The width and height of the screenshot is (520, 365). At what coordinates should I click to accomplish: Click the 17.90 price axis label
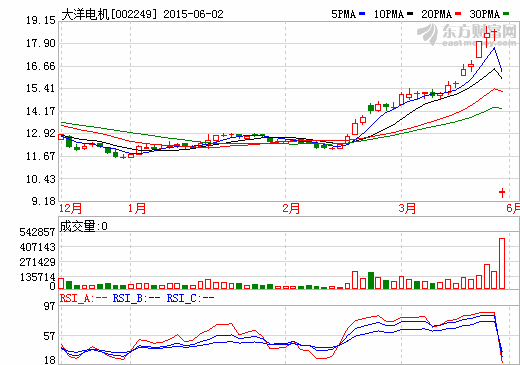pos(41,43)
